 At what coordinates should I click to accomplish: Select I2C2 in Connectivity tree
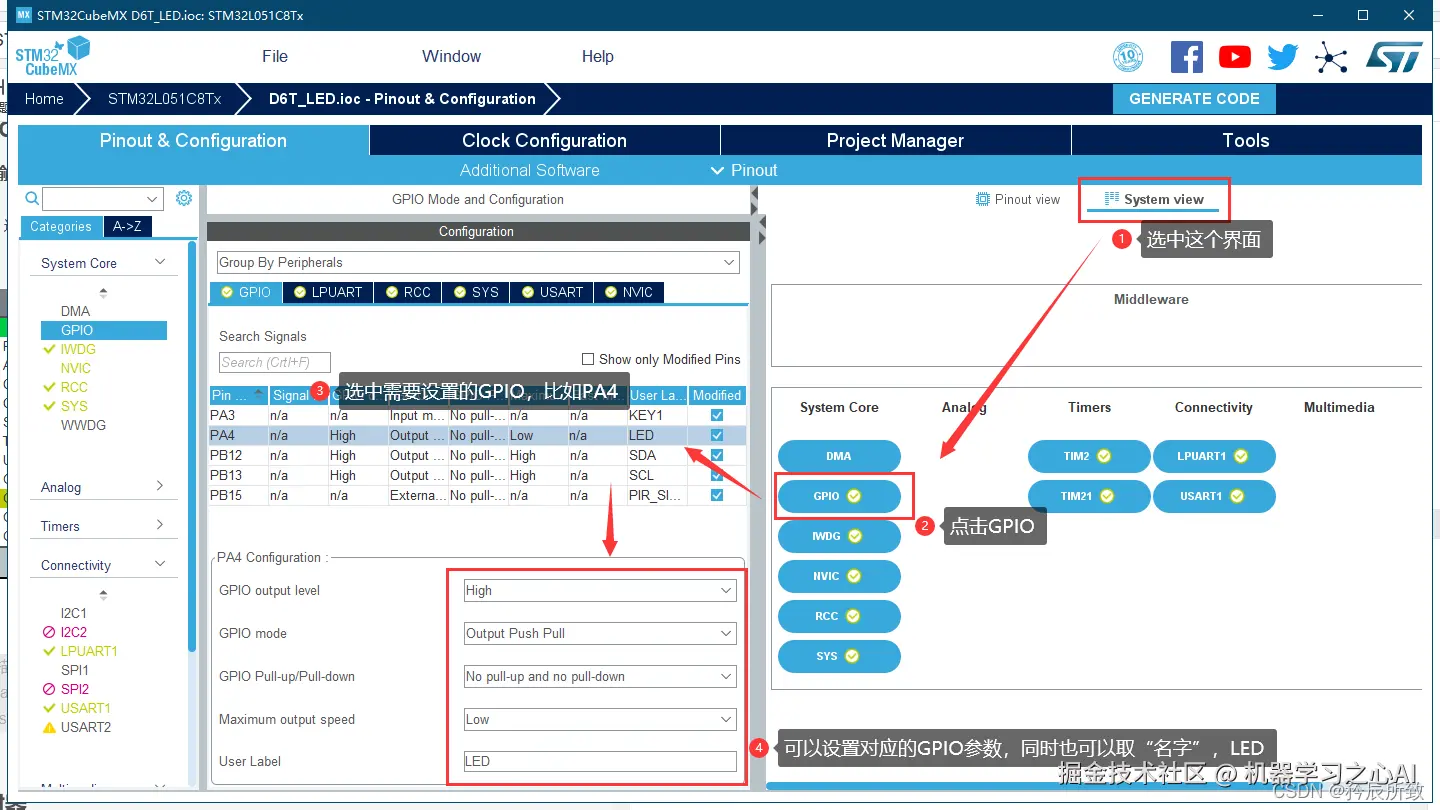click(x=73, y=632)
